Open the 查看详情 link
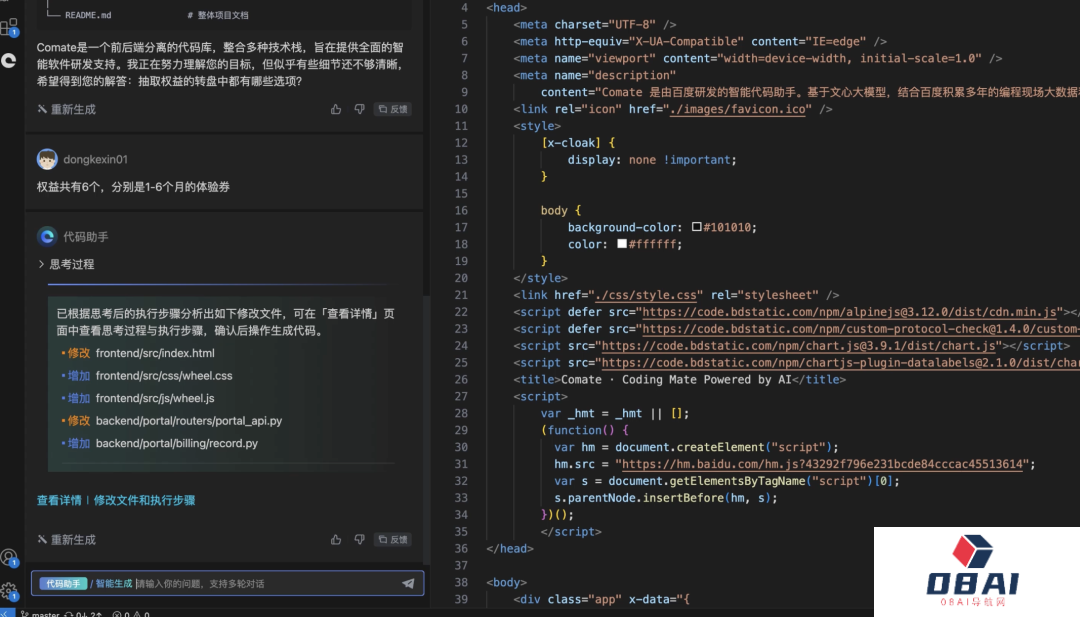Viewport: 1080px width, 617px height. point(59,500)
